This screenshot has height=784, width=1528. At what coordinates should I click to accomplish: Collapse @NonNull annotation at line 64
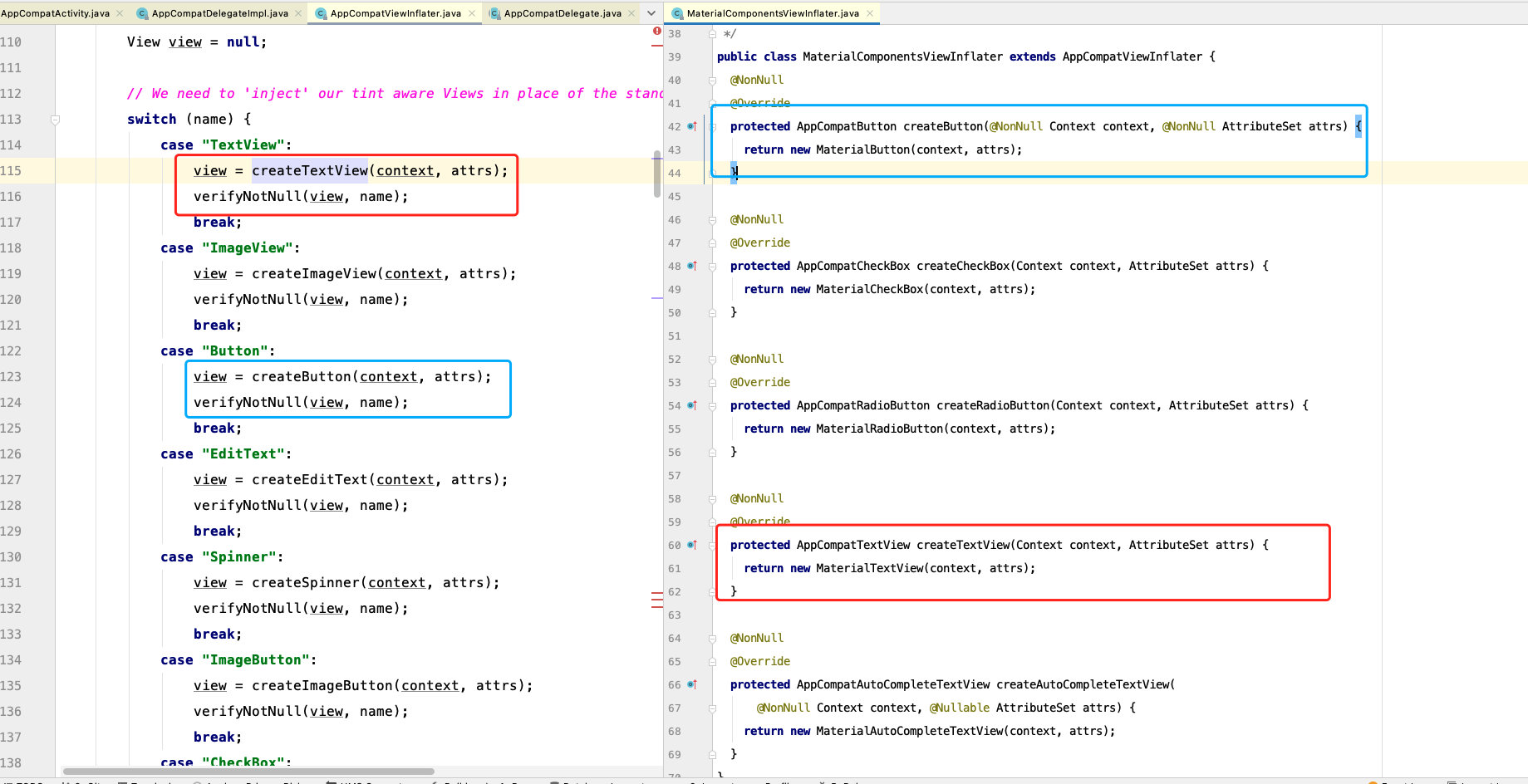click(712, 639)
